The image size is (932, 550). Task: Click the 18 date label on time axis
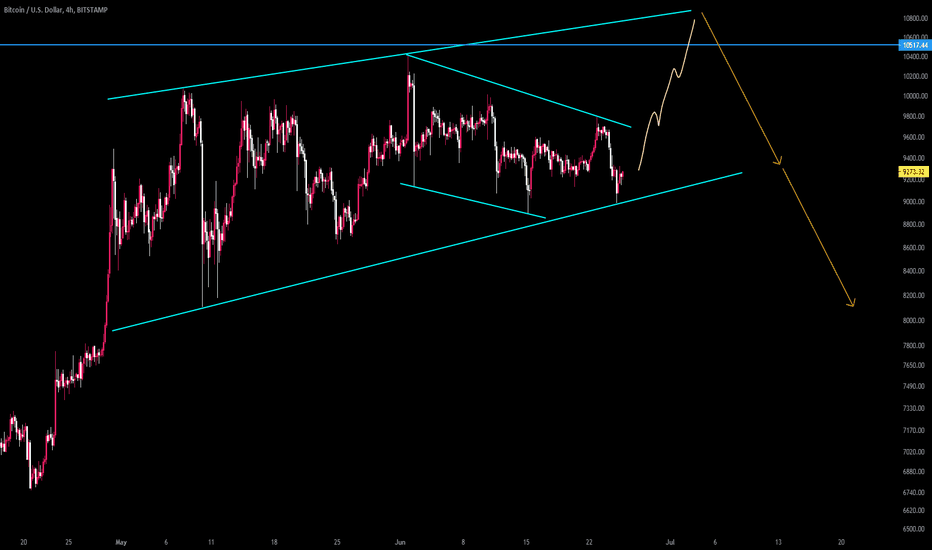point(274,542)
